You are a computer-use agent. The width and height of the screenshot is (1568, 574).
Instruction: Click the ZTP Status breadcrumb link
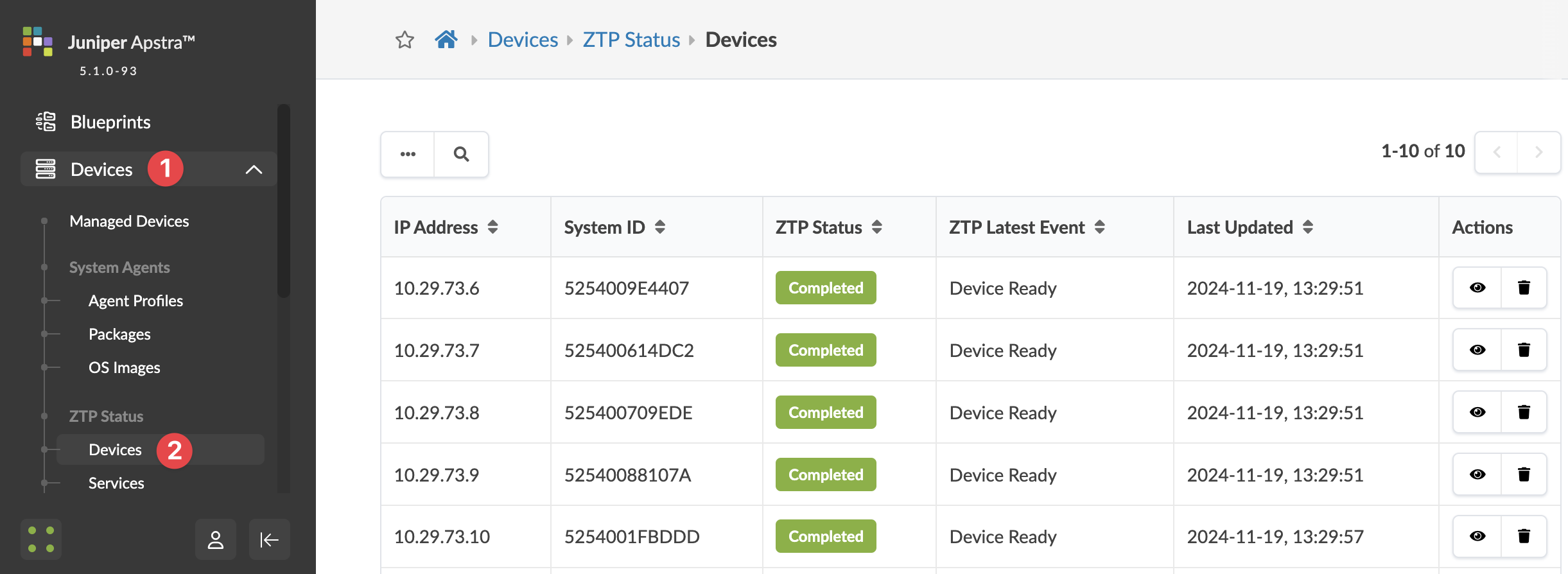(x=631, y=40)
